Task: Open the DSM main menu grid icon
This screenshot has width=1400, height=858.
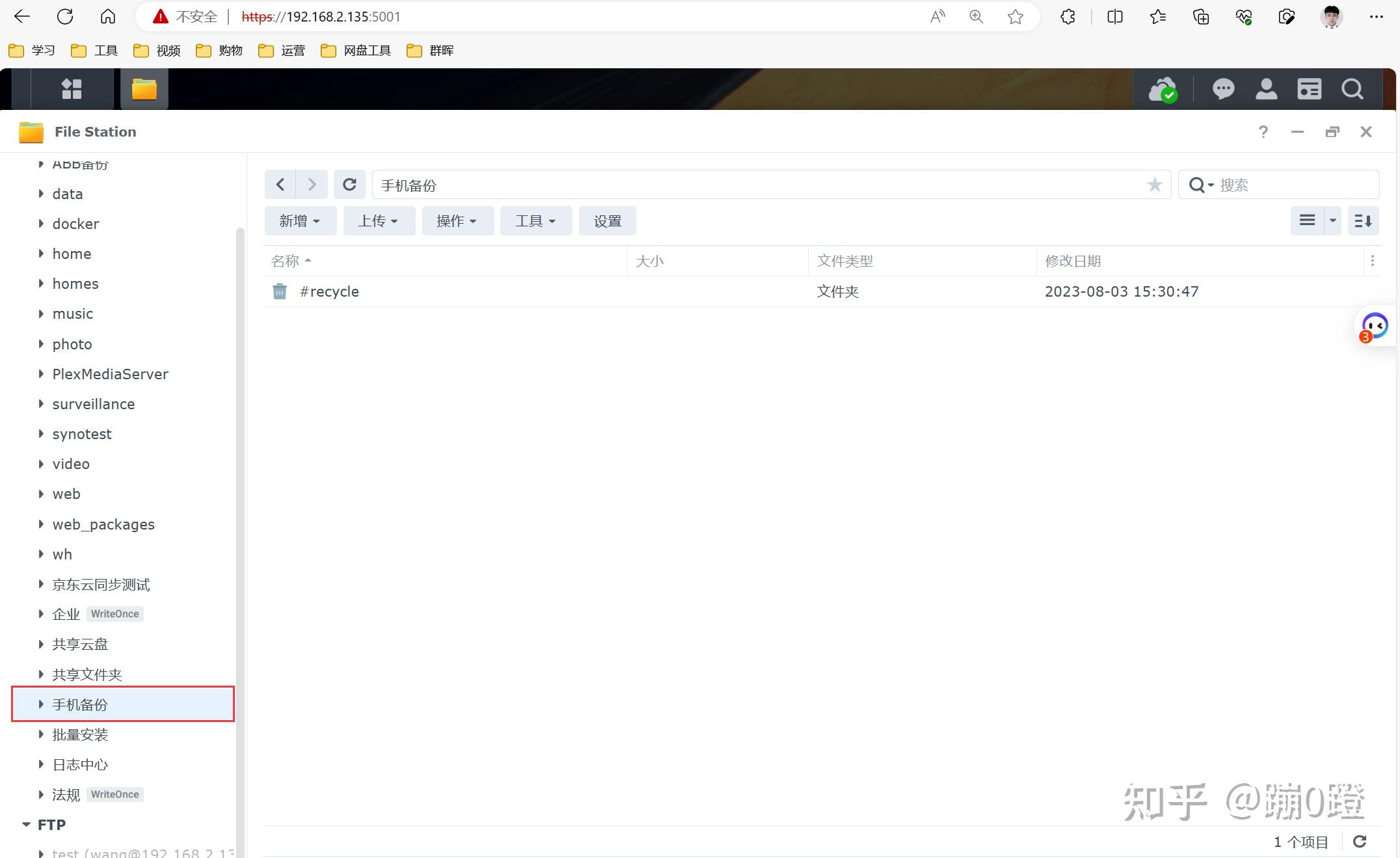Action: pos(72,89)
